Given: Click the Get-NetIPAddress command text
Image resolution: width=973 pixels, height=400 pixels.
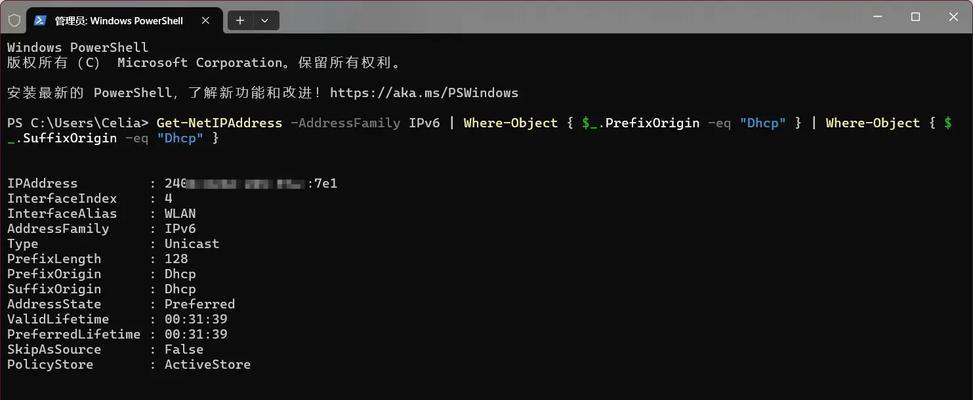Looking at the screenshot, I should point(219,123).
